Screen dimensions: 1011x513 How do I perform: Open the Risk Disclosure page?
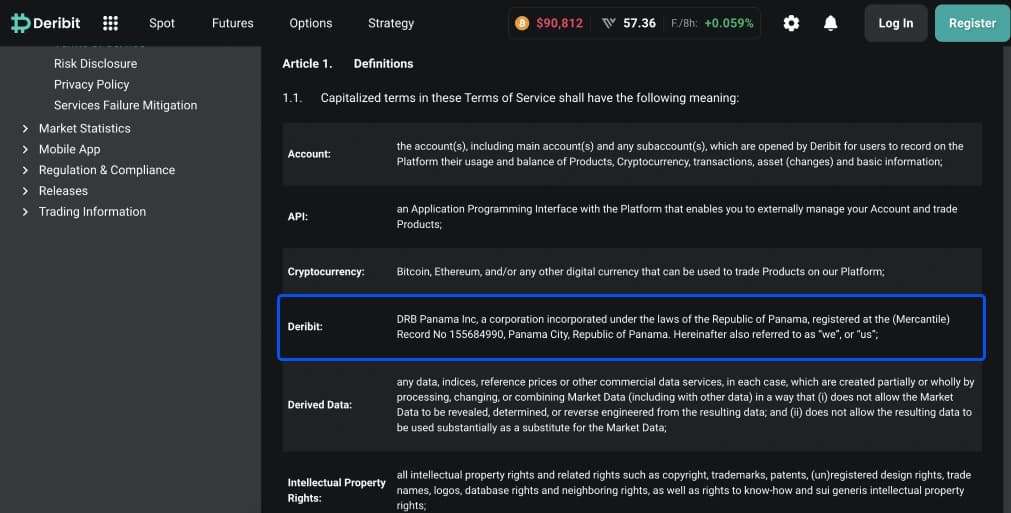95,64
